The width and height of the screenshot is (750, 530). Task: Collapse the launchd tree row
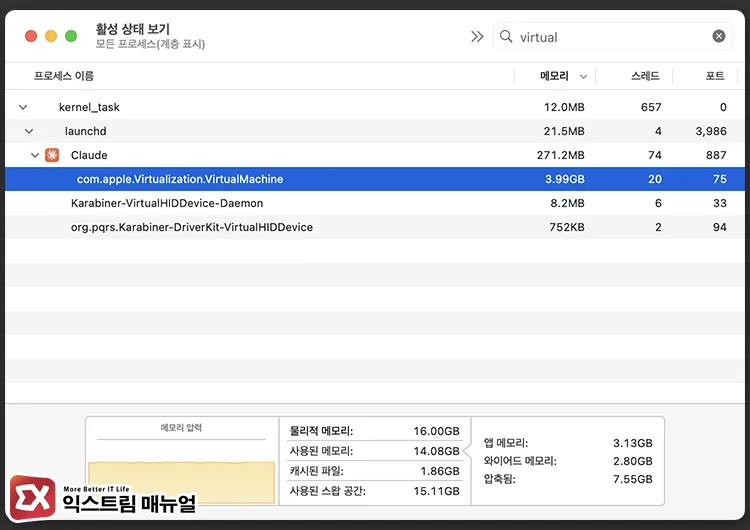coord(29,131)
